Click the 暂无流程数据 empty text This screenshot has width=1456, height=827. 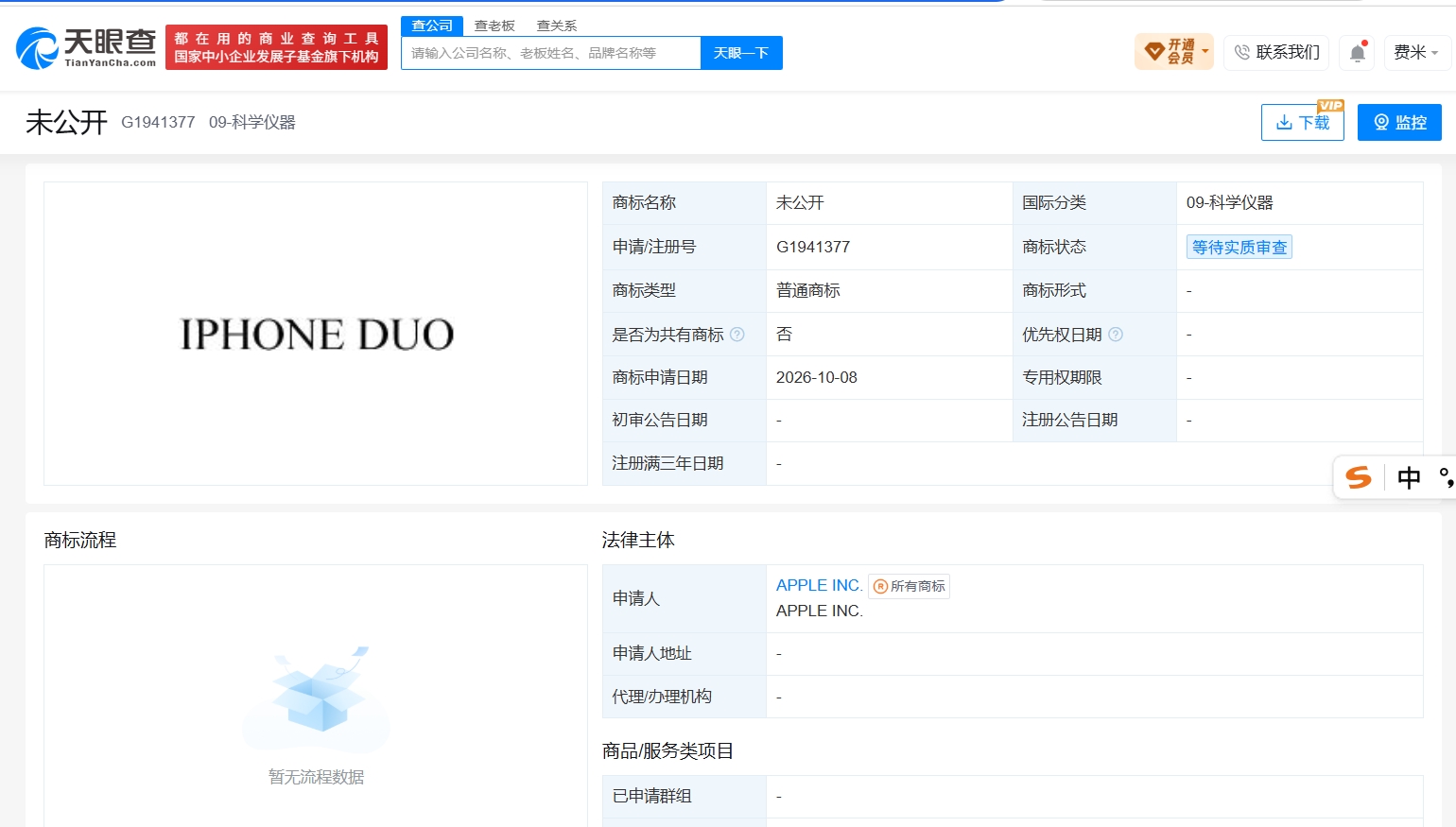[x=317, y=777]
